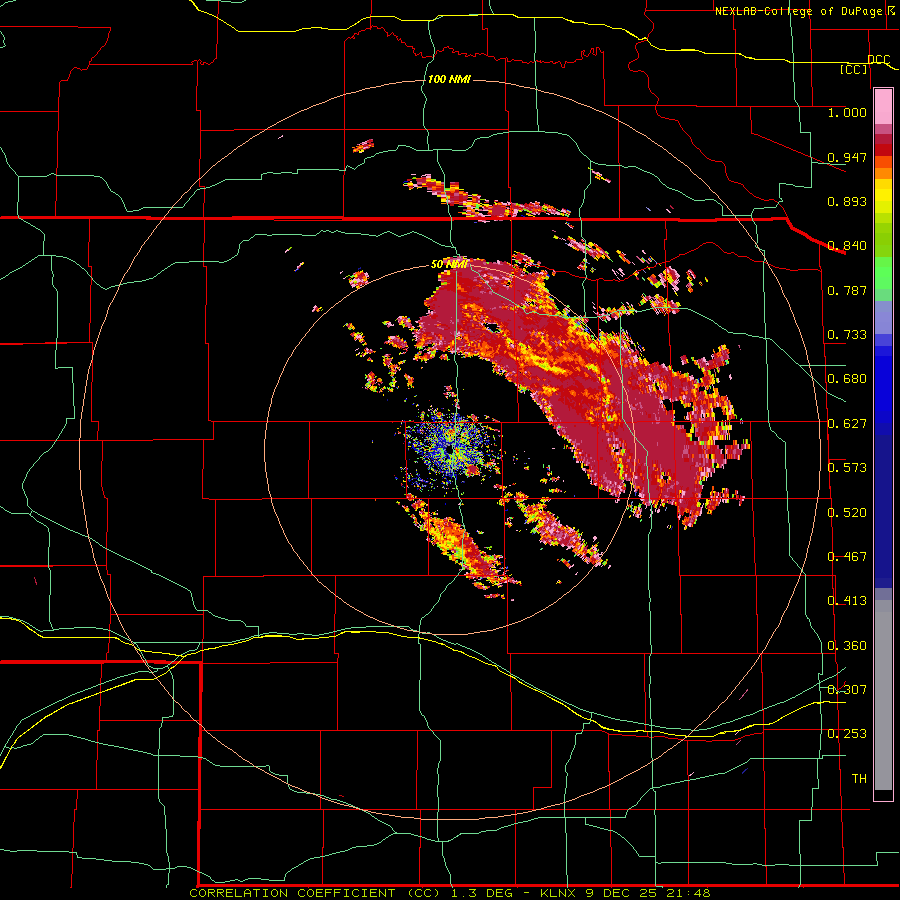Viewport: 900px width, 900px height.
Task: Click the TH label at legend bottom
Action: point(859,779)
